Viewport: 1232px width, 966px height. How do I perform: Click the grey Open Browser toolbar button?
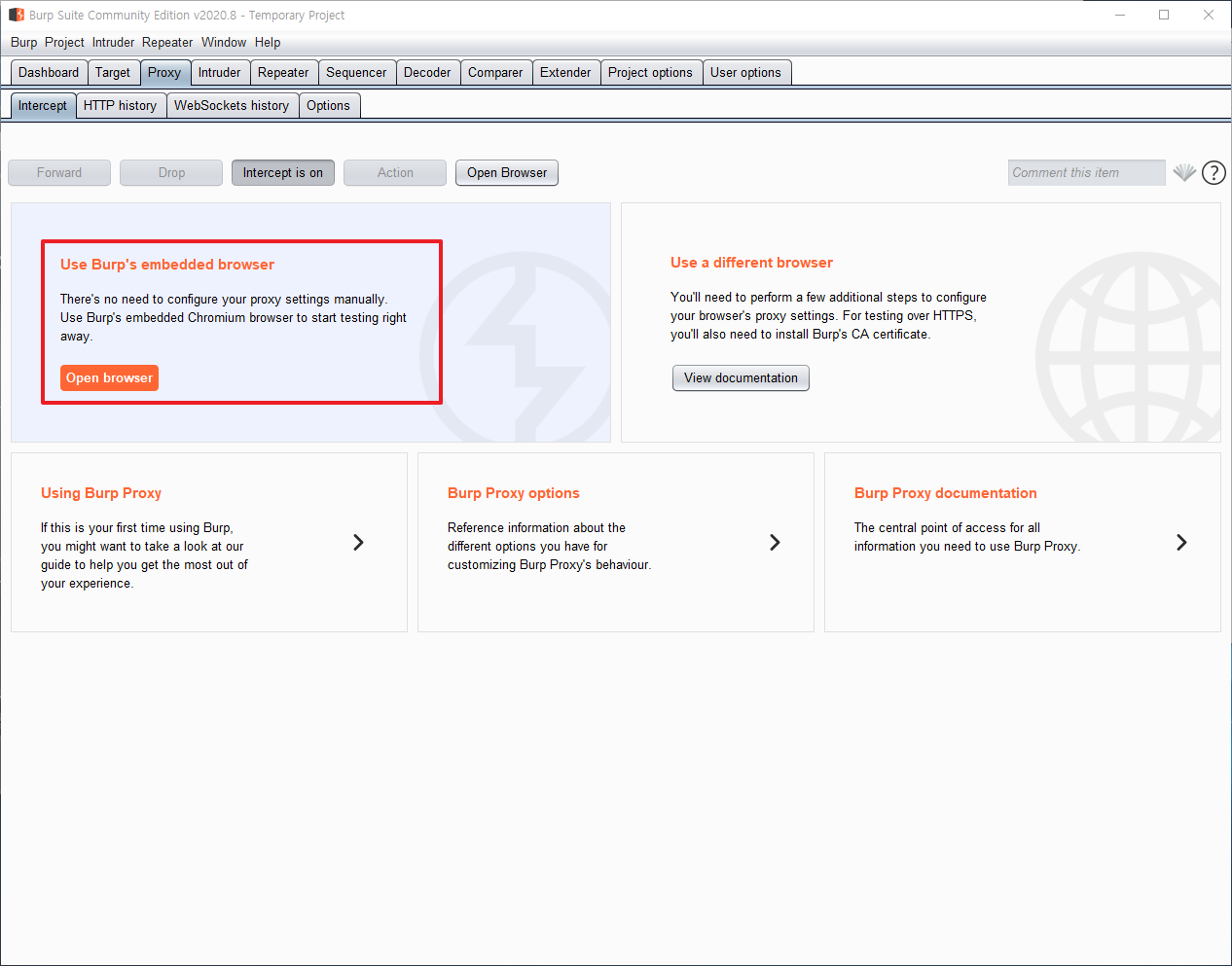click(507, 172)
